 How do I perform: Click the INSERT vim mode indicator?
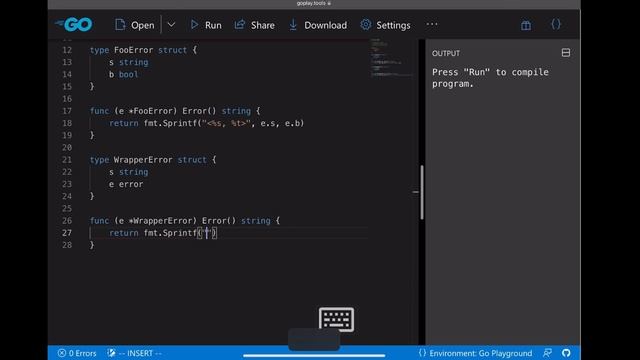(134, 353)
